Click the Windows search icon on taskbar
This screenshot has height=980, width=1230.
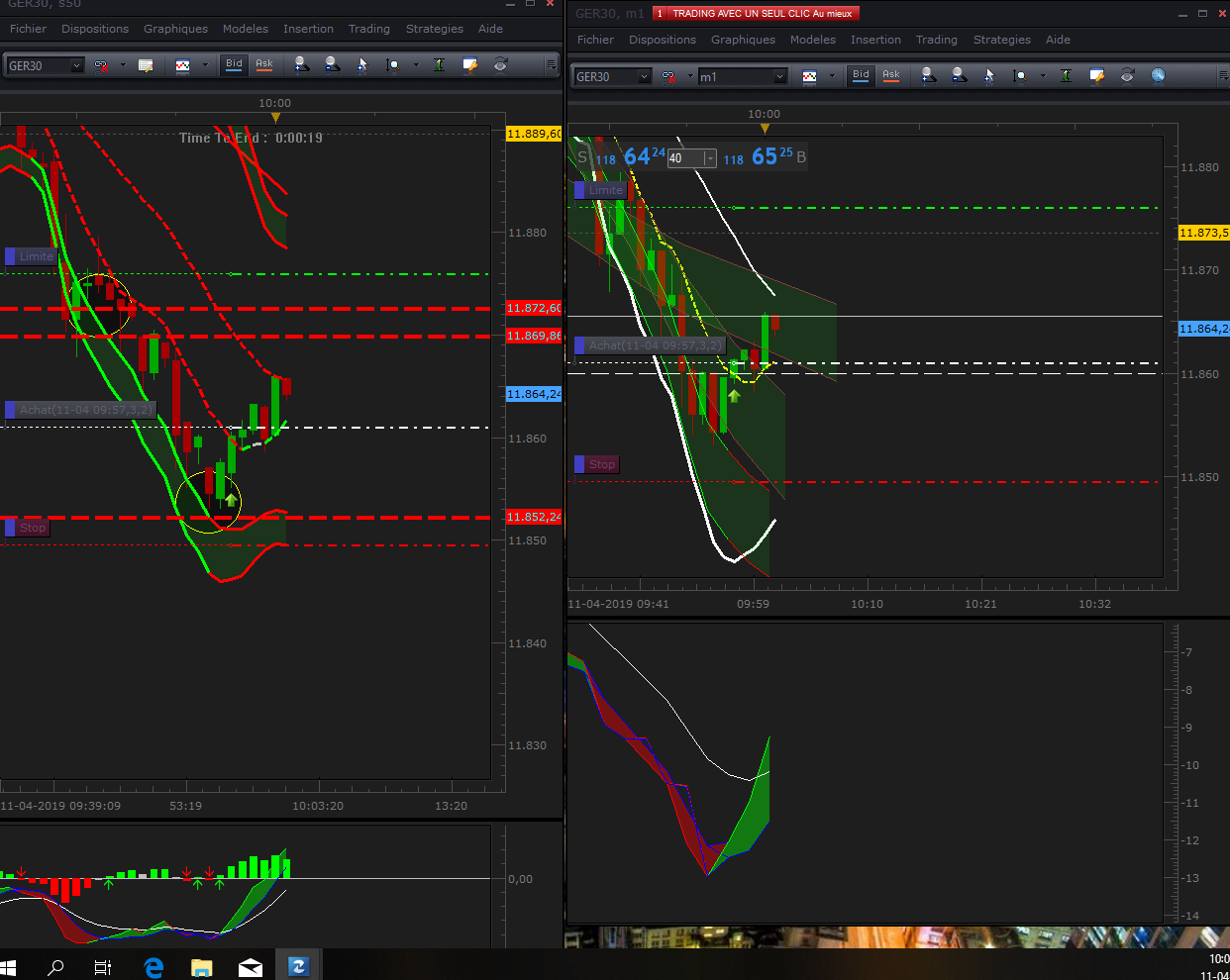click(55, 966)
